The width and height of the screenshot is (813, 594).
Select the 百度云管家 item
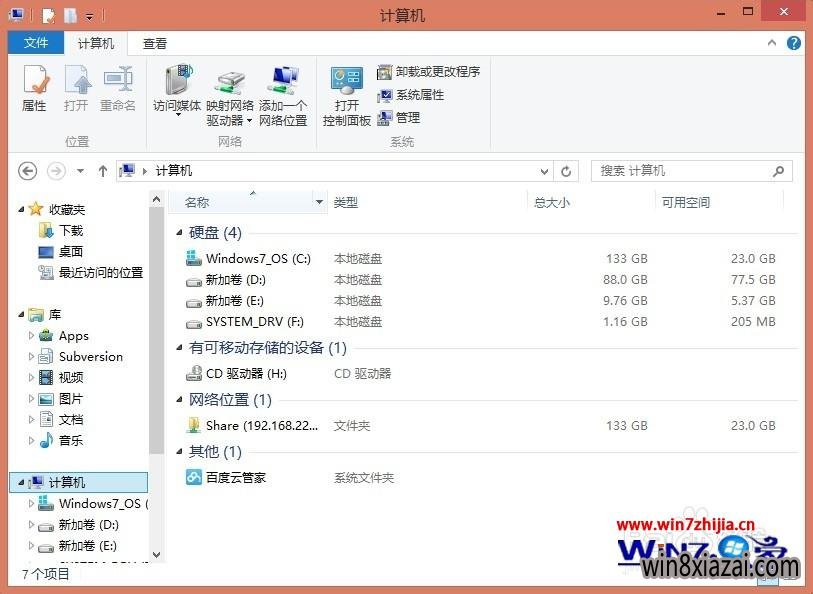tap(235, 478)
